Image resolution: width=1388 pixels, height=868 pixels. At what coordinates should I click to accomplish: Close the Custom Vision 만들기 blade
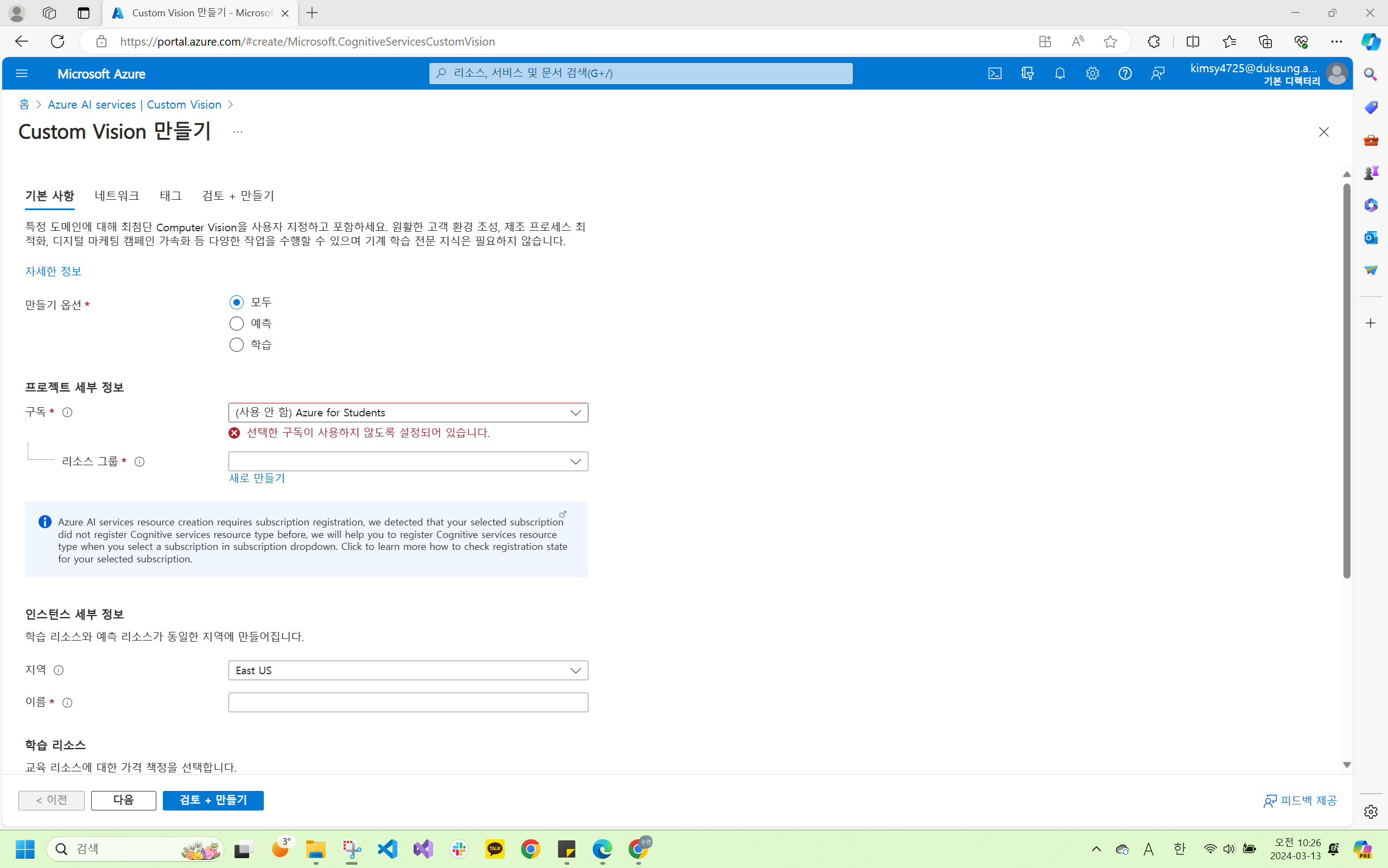point(1324,132)
